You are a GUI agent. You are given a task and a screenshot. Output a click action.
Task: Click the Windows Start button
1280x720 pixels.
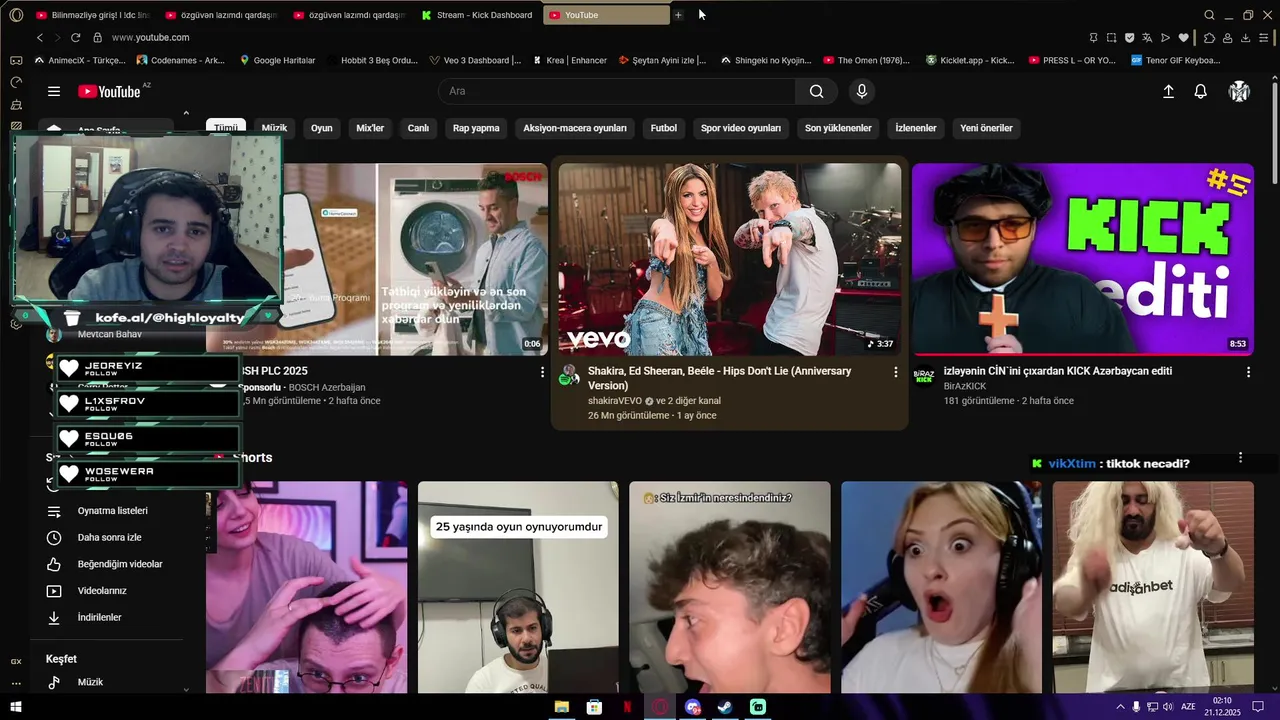pos(16,707)
